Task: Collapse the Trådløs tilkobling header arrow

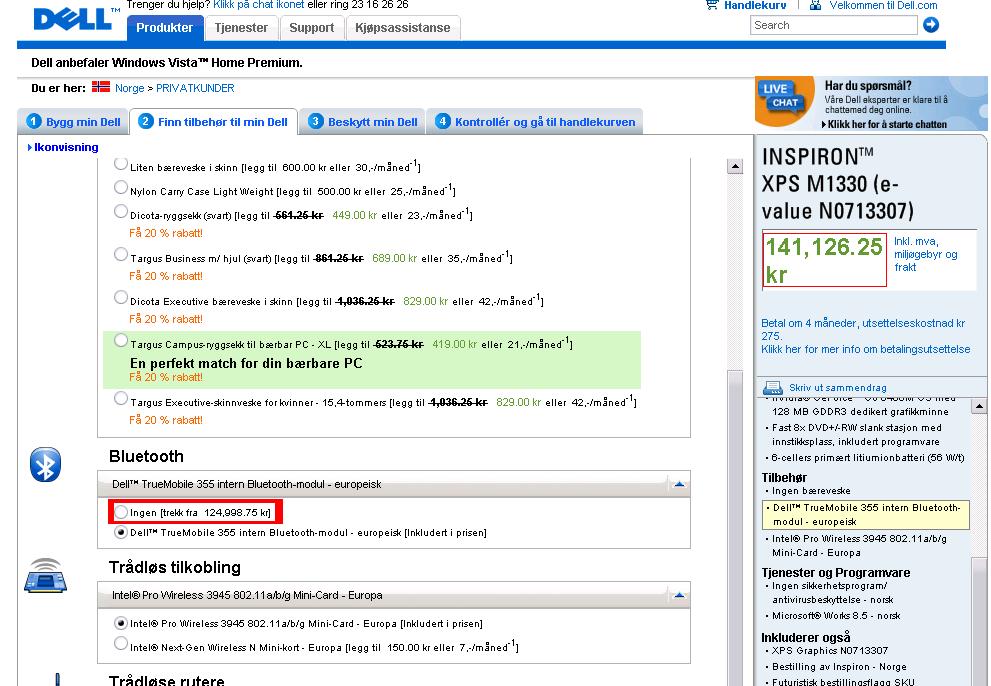Action: 679,595
